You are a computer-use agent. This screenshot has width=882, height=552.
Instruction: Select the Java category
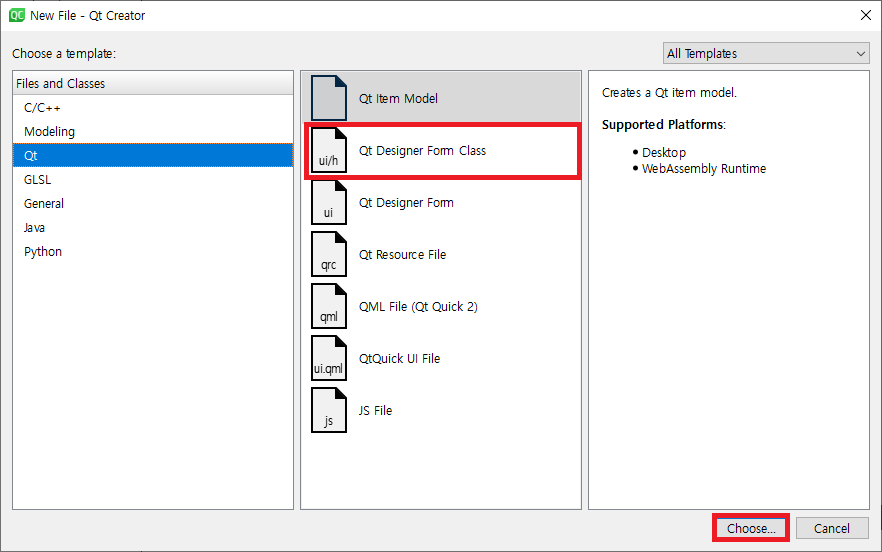pos(153,227)
